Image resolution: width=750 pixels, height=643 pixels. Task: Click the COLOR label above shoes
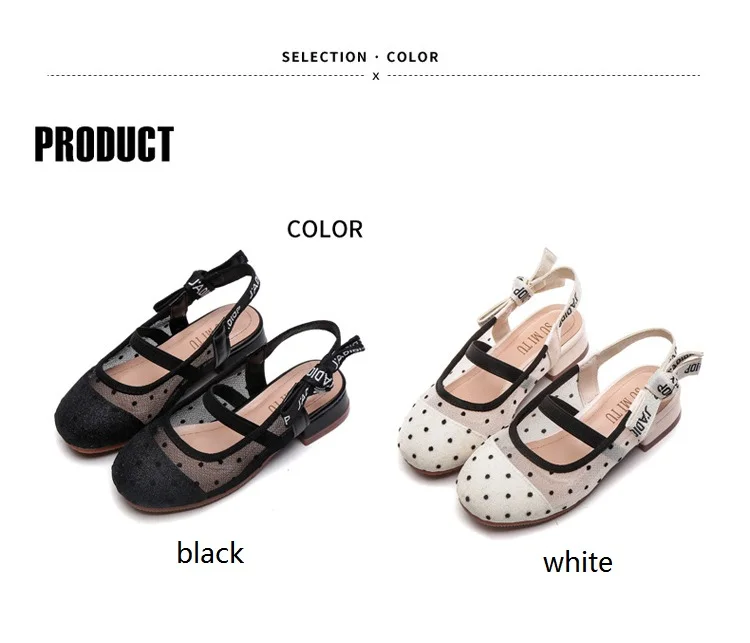[325, 229]
